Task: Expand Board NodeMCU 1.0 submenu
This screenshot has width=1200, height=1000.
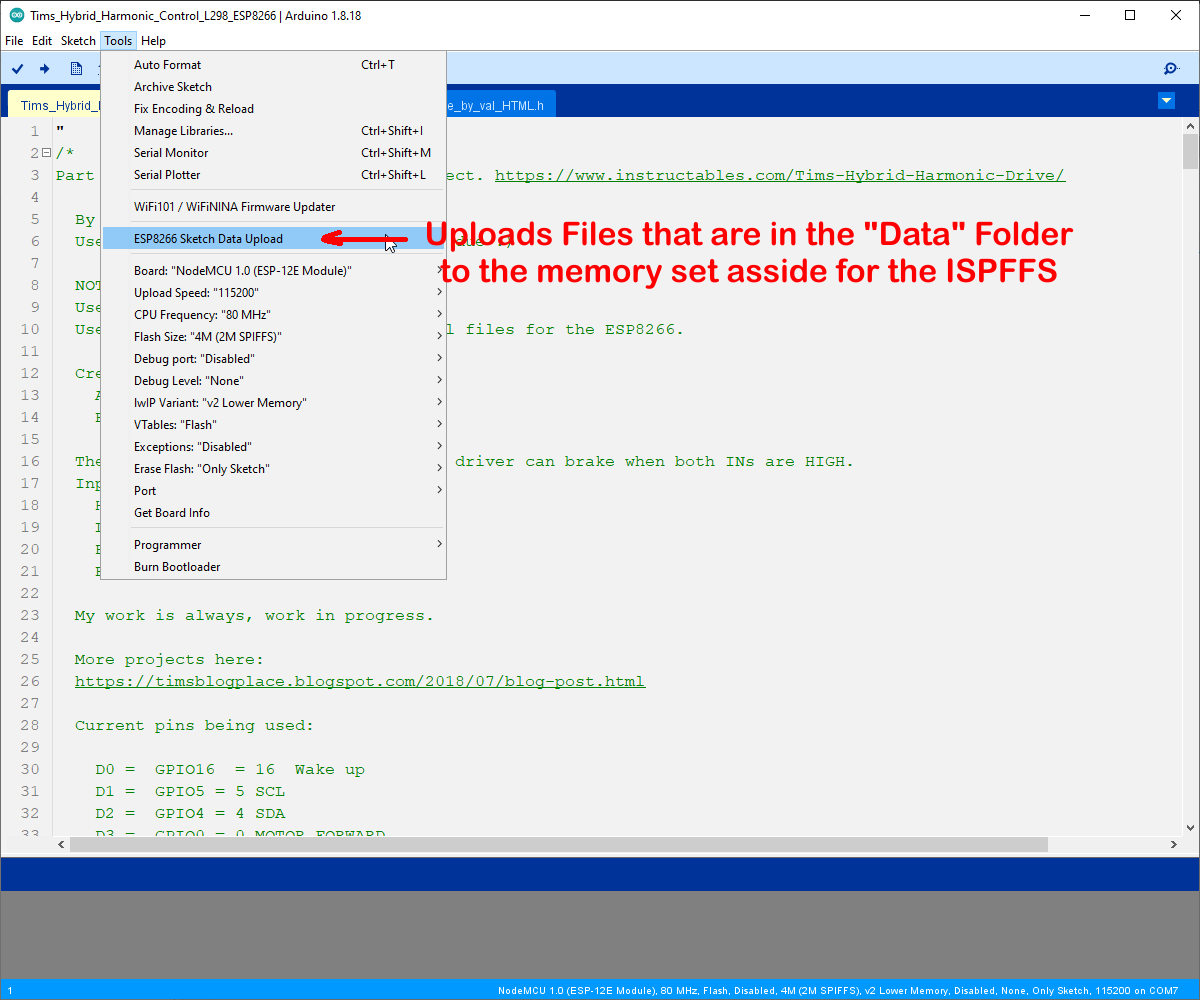Action: point(274,271)
